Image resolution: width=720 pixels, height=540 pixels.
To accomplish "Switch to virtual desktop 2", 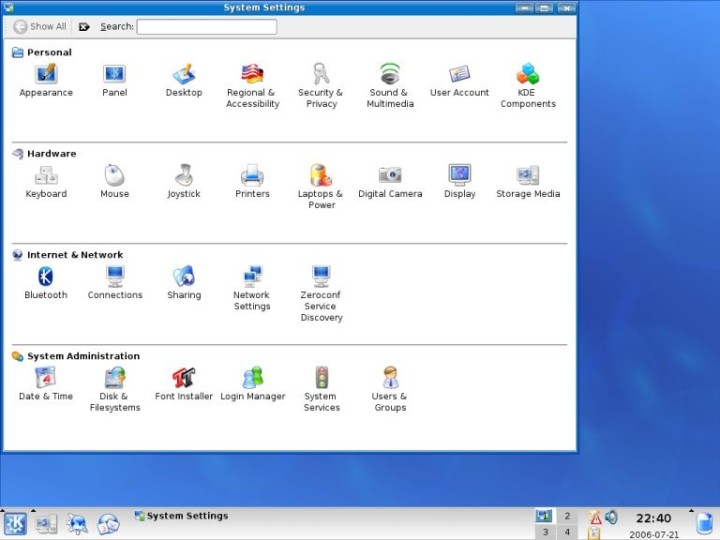I will click(x=567, y=516).
